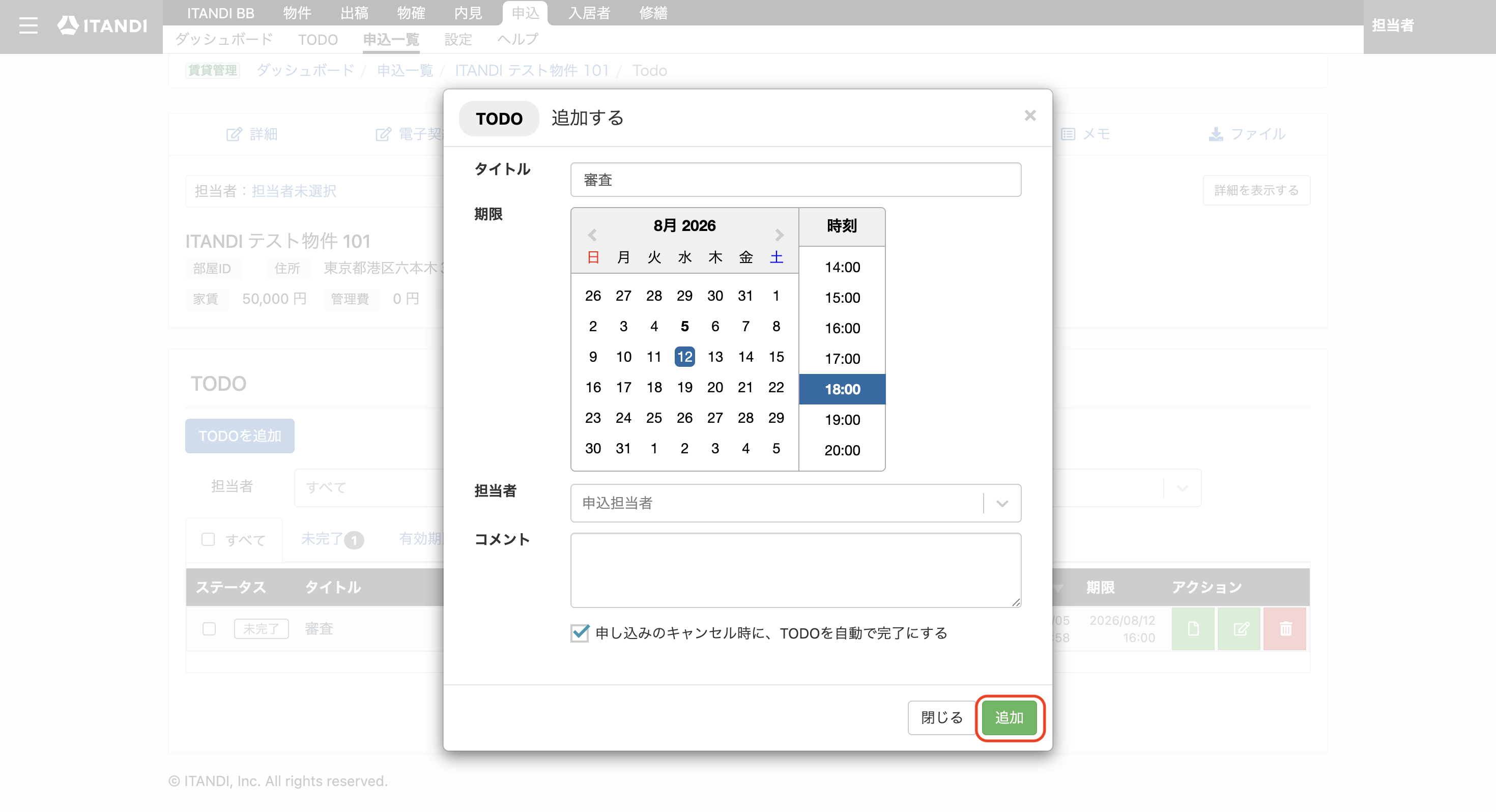Viewport: 1496px width, 812px height.
Task: Click the 8月 2026 month heading
Action: [x=684, y=225]
